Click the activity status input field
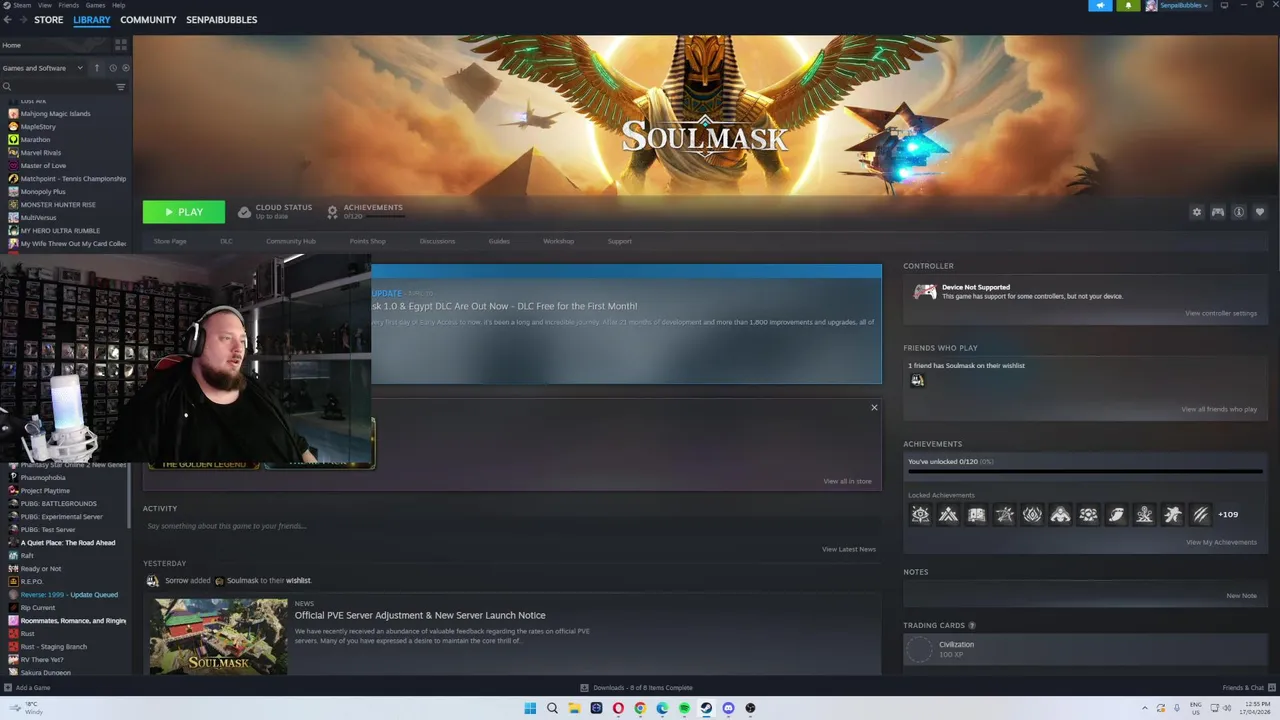This screenshot has height=720, width=1280. coord(510,526)
